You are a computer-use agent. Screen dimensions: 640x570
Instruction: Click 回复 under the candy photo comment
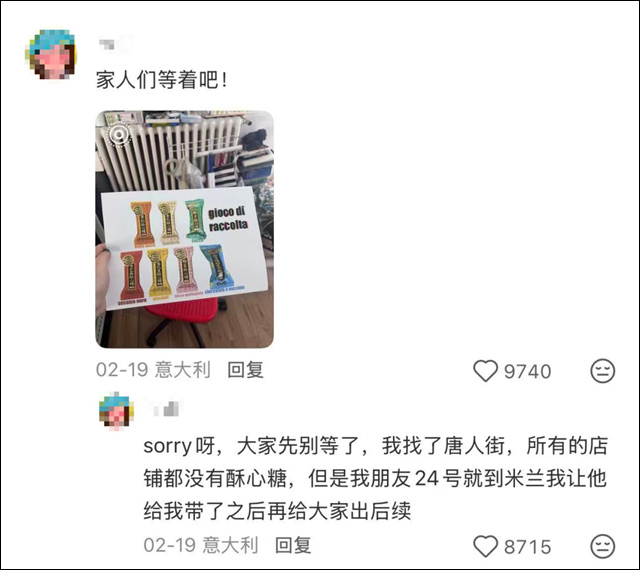tap(245, 370)
